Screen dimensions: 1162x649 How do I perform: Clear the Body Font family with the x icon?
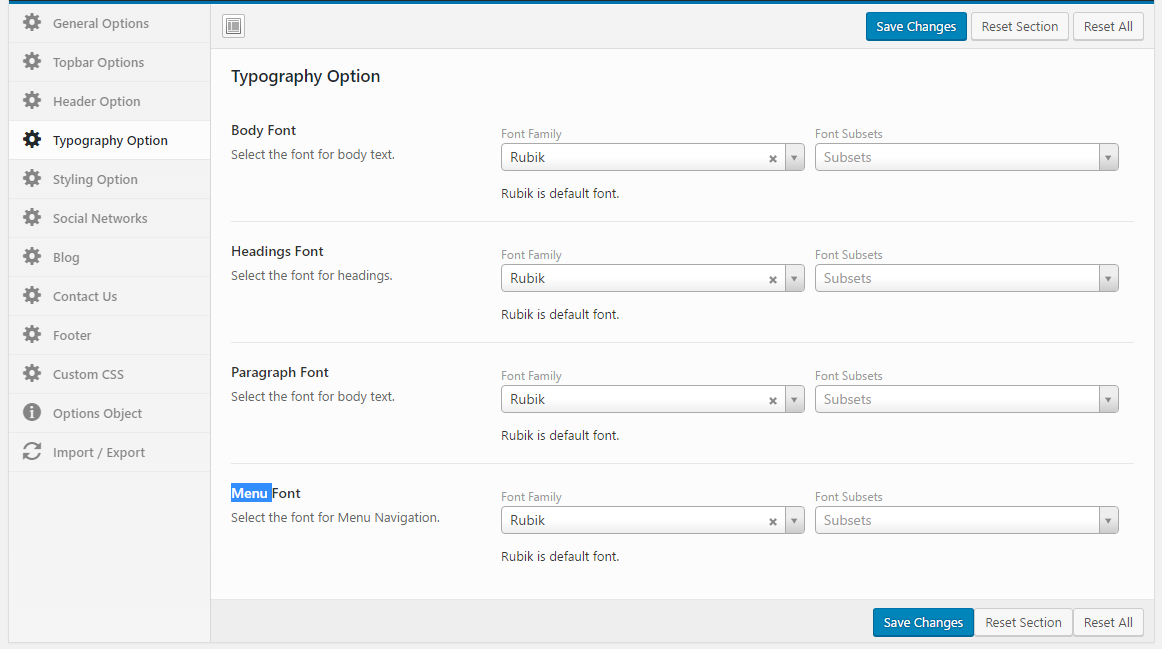click(772, 158)
